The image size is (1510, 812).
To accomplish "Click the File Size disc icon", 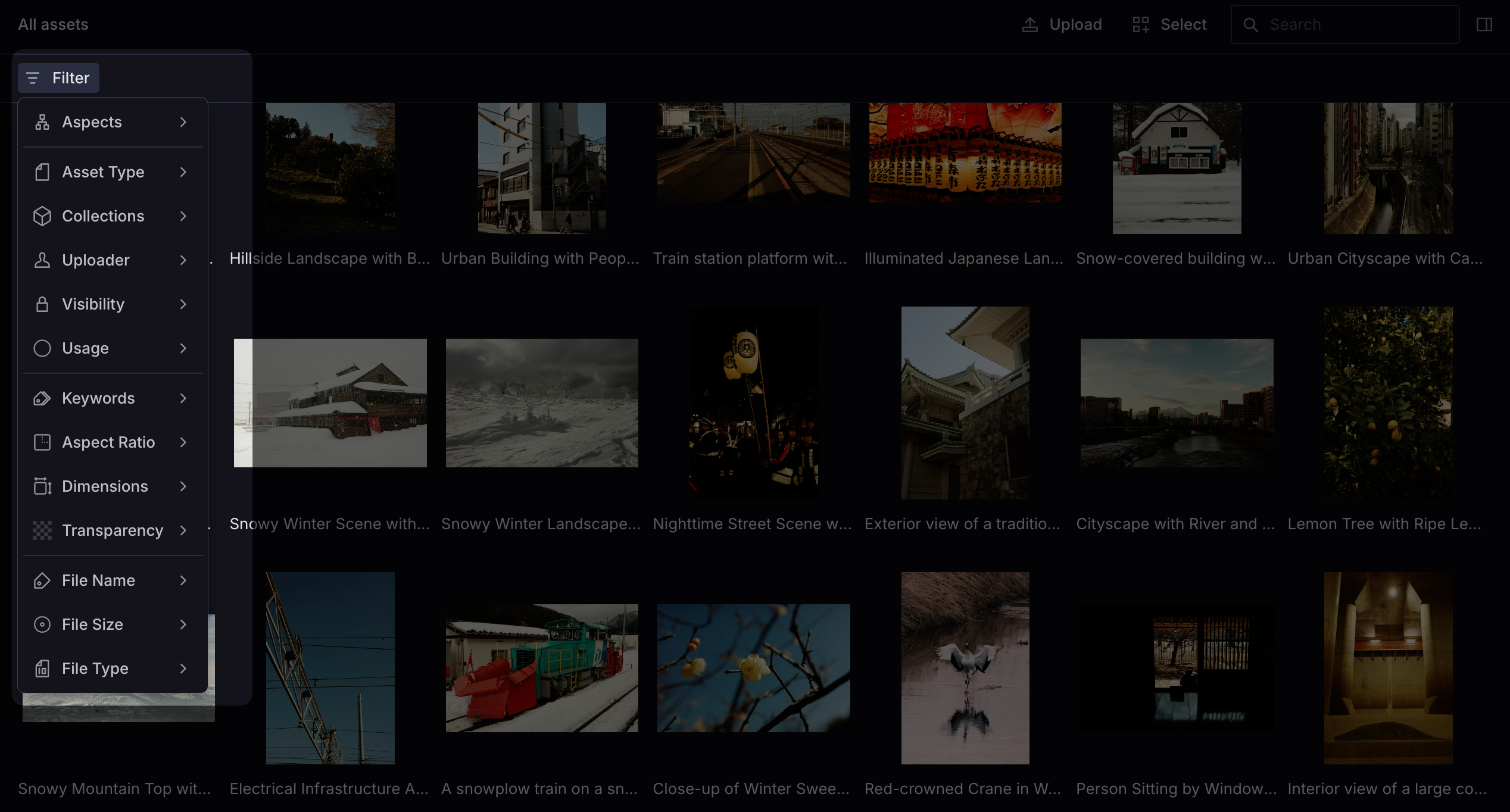I will pos(42,624).
